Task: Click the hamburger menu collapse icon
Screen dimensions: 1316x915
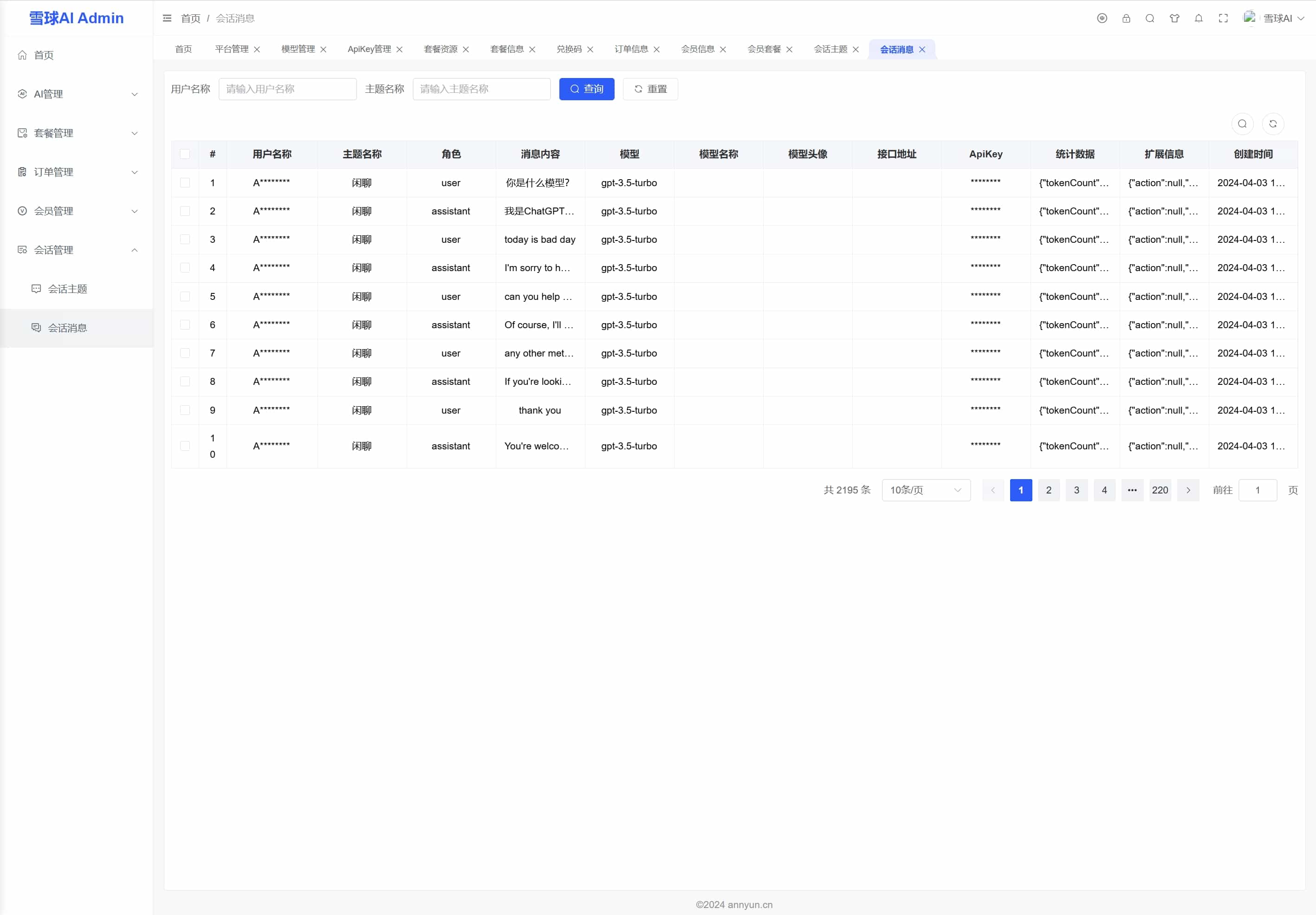Action: coord(167,19)
